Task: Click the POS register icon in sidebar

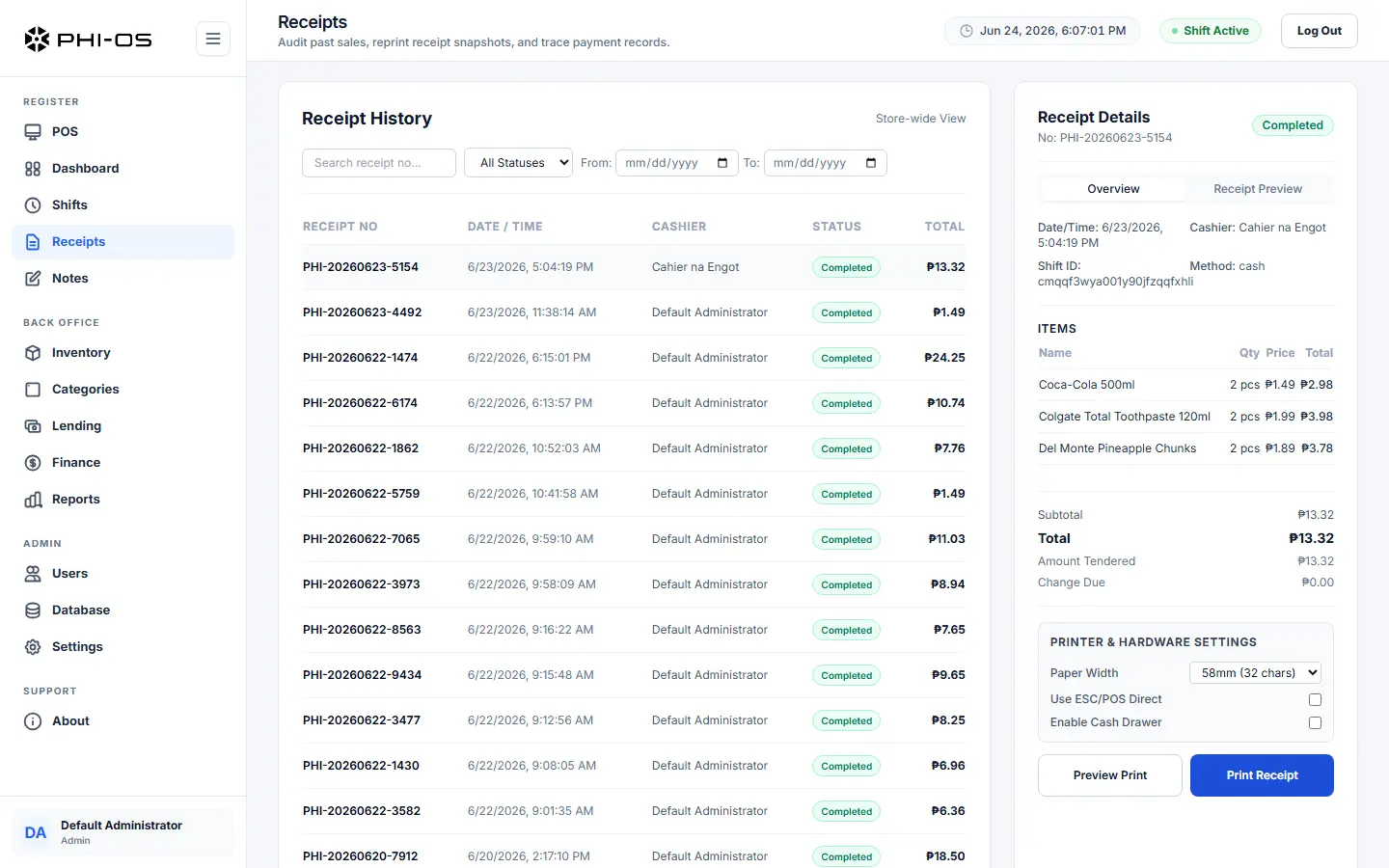Action: (33, 132)
